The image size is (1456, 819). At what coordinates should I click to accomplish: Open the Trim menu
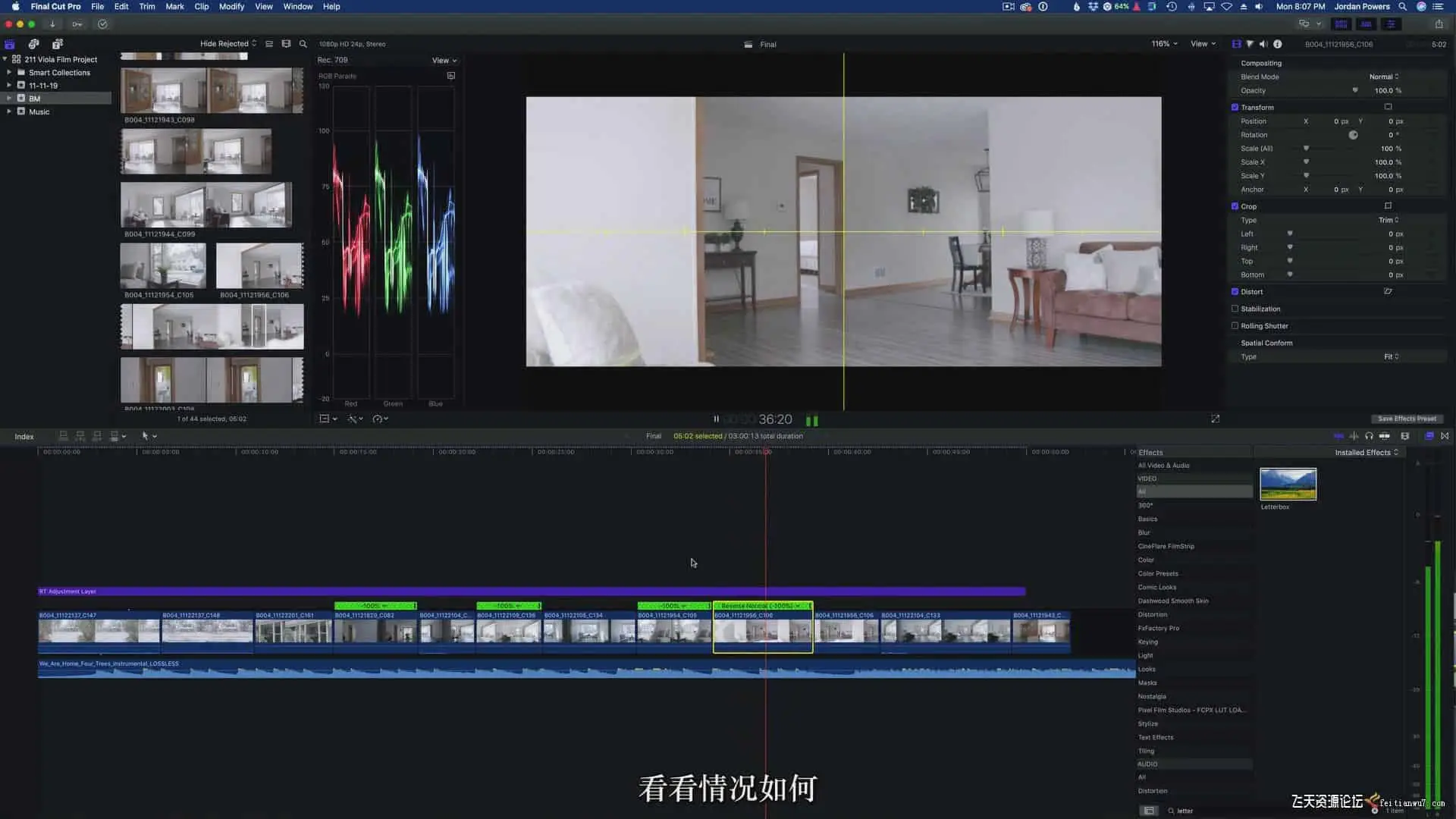point(147,6)
